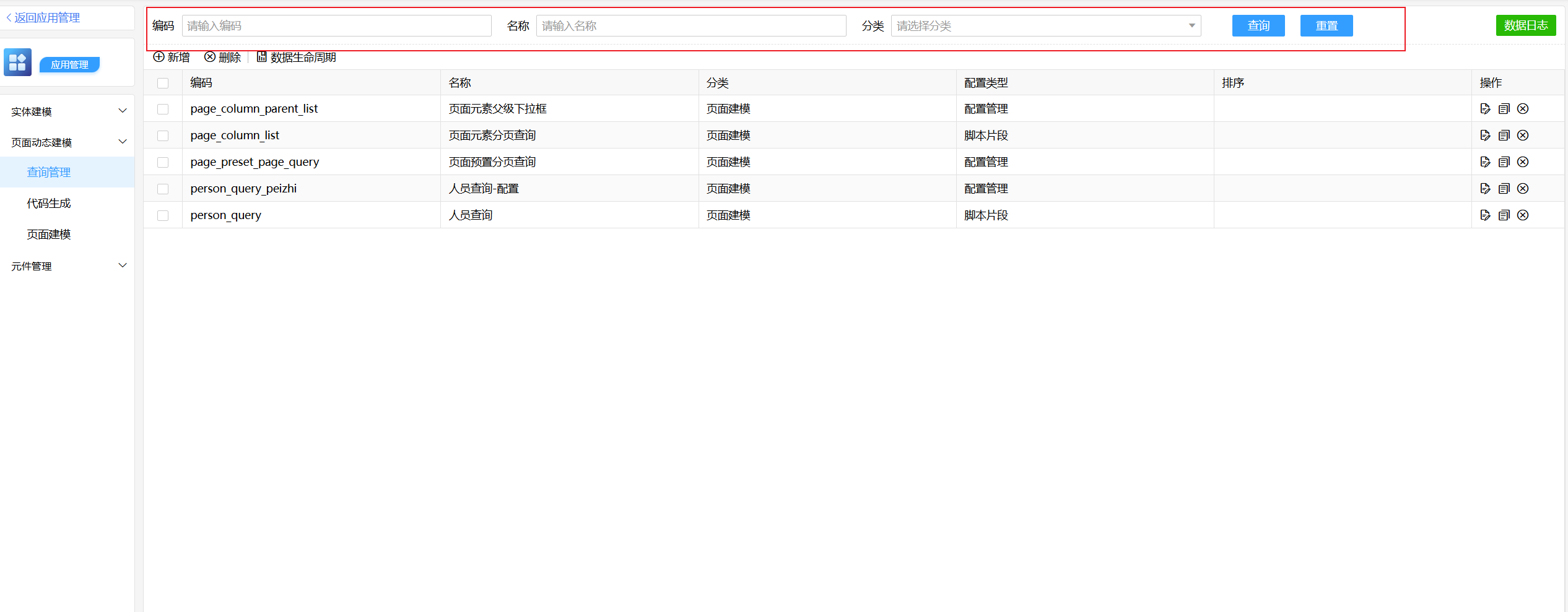Image resolution: width=1568 pixels, height=612 pixels.
Task: Click the 删除 delete toolbar item
Action: tap(222, 57)
